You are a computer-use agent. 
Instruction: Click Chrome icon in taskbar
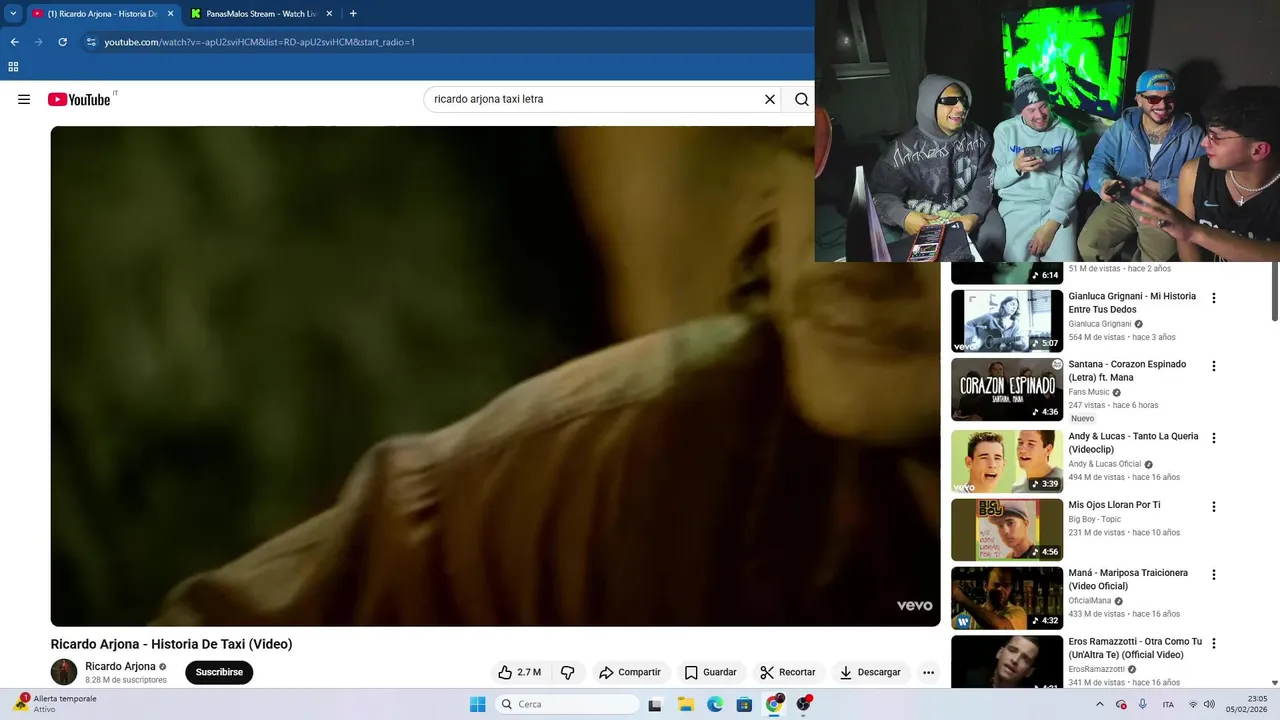[773, 704]
